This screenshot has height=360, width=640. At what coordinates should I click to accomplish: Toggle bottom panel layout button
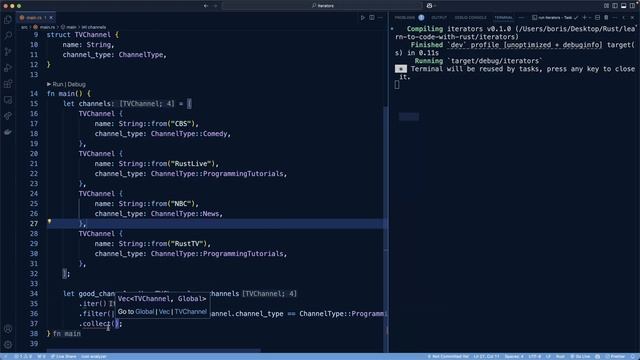pos(624,6)
